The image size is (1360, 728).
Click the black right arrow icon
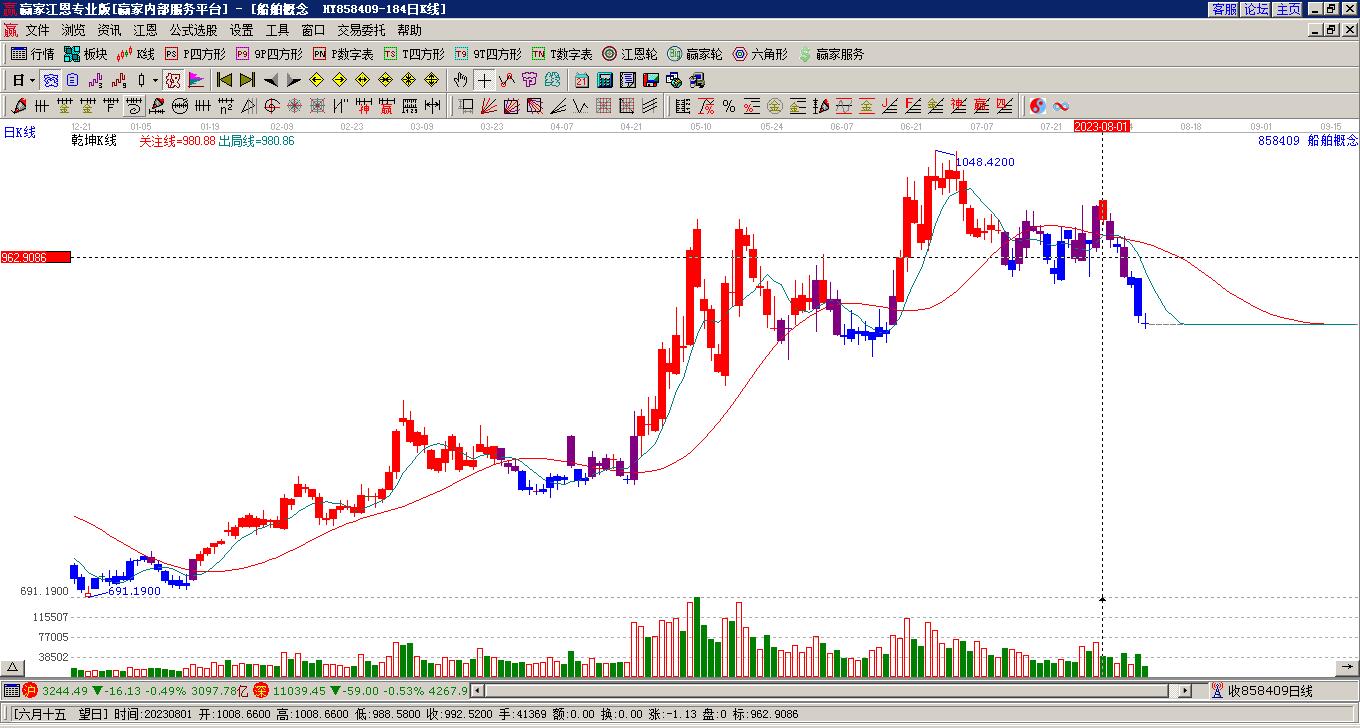[x=293, y=80]
